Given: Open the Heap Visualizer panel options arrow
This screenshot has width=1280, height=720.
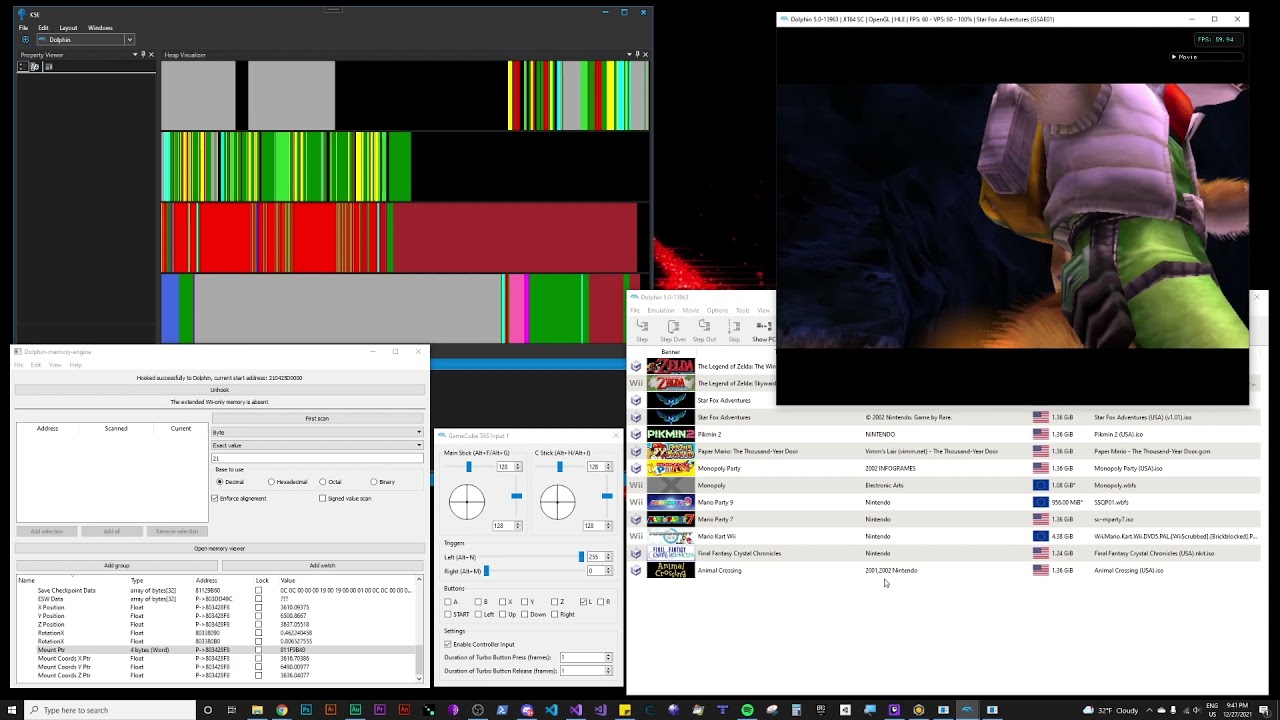Looking at the screenshot, I should coord(629,55).
